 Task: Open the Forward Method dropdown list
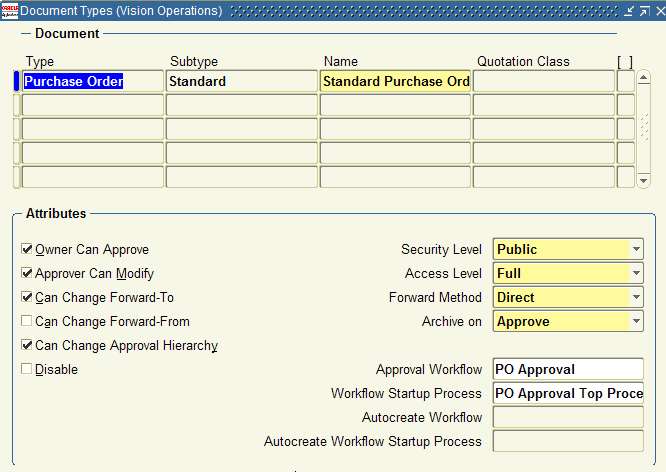tap(636, 297)
